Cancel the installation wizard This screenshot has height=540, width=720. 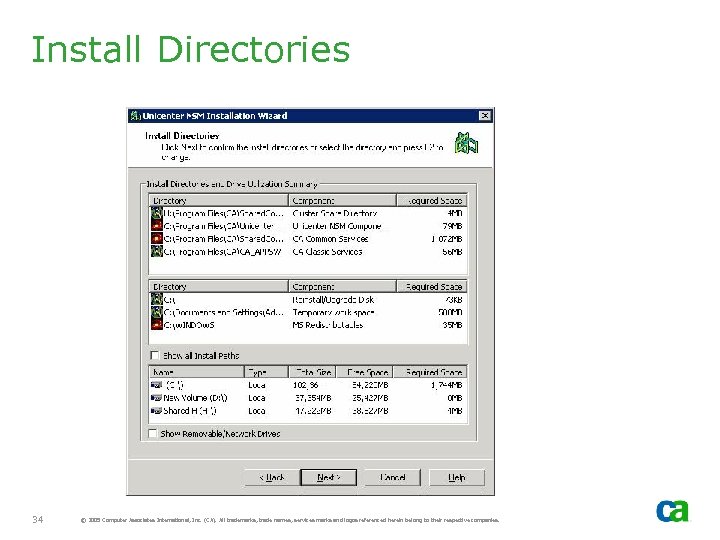pos(393,477)
